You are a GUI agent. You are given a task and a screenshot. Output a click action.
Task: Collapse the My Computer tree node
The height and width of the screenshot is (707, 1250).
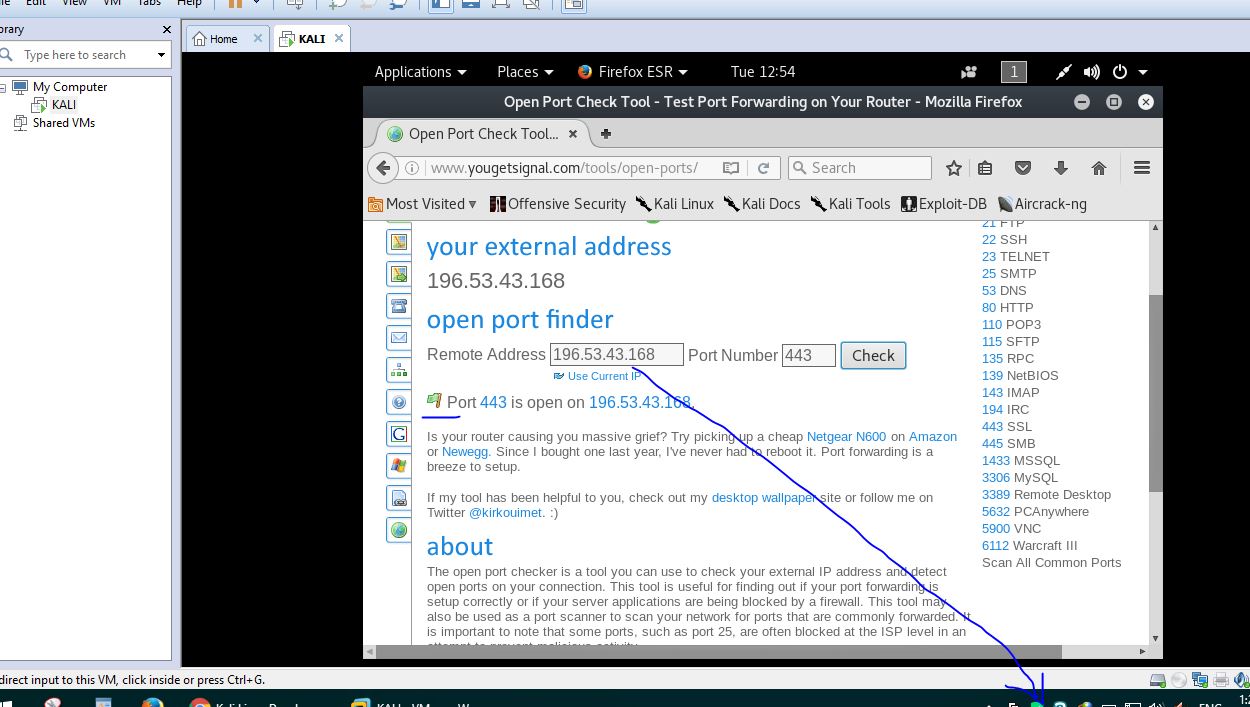tap(3, 88)
